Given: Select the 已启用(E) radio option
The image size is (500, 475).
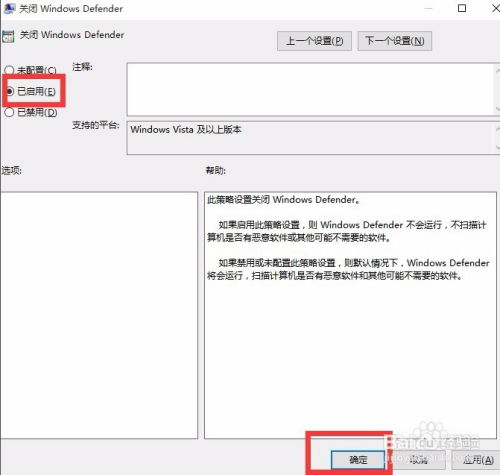Looking at the screenshot, I should point(31,91).
